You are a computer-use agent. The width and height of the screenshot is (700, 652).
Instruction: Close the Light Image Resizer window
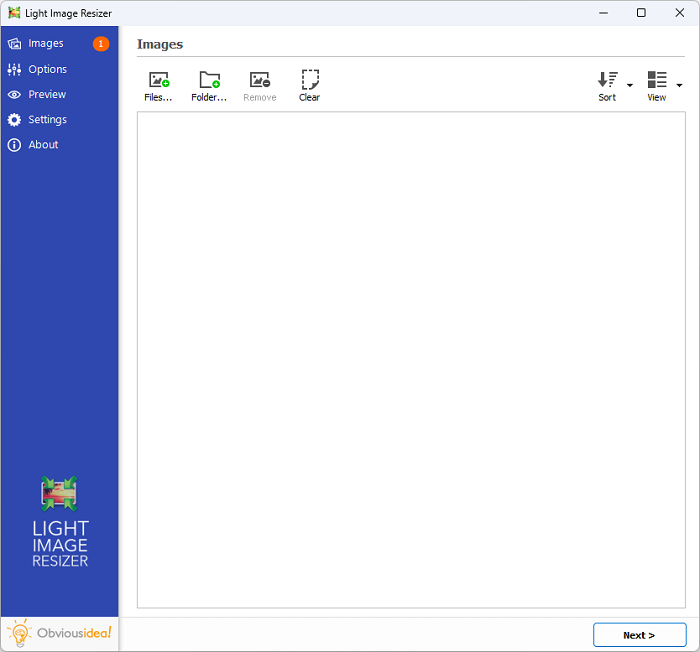point(679,13)
